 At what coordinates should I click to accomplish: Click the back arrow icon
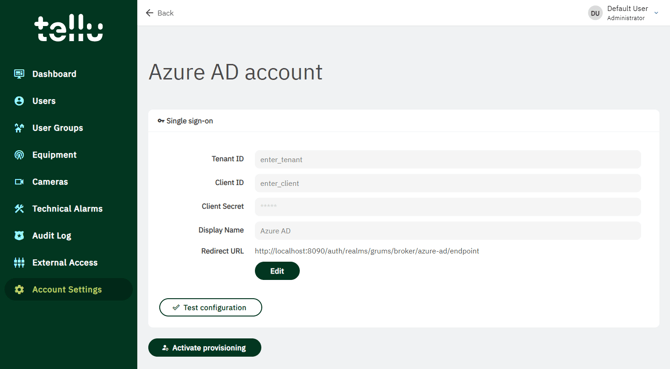(149, 13)
